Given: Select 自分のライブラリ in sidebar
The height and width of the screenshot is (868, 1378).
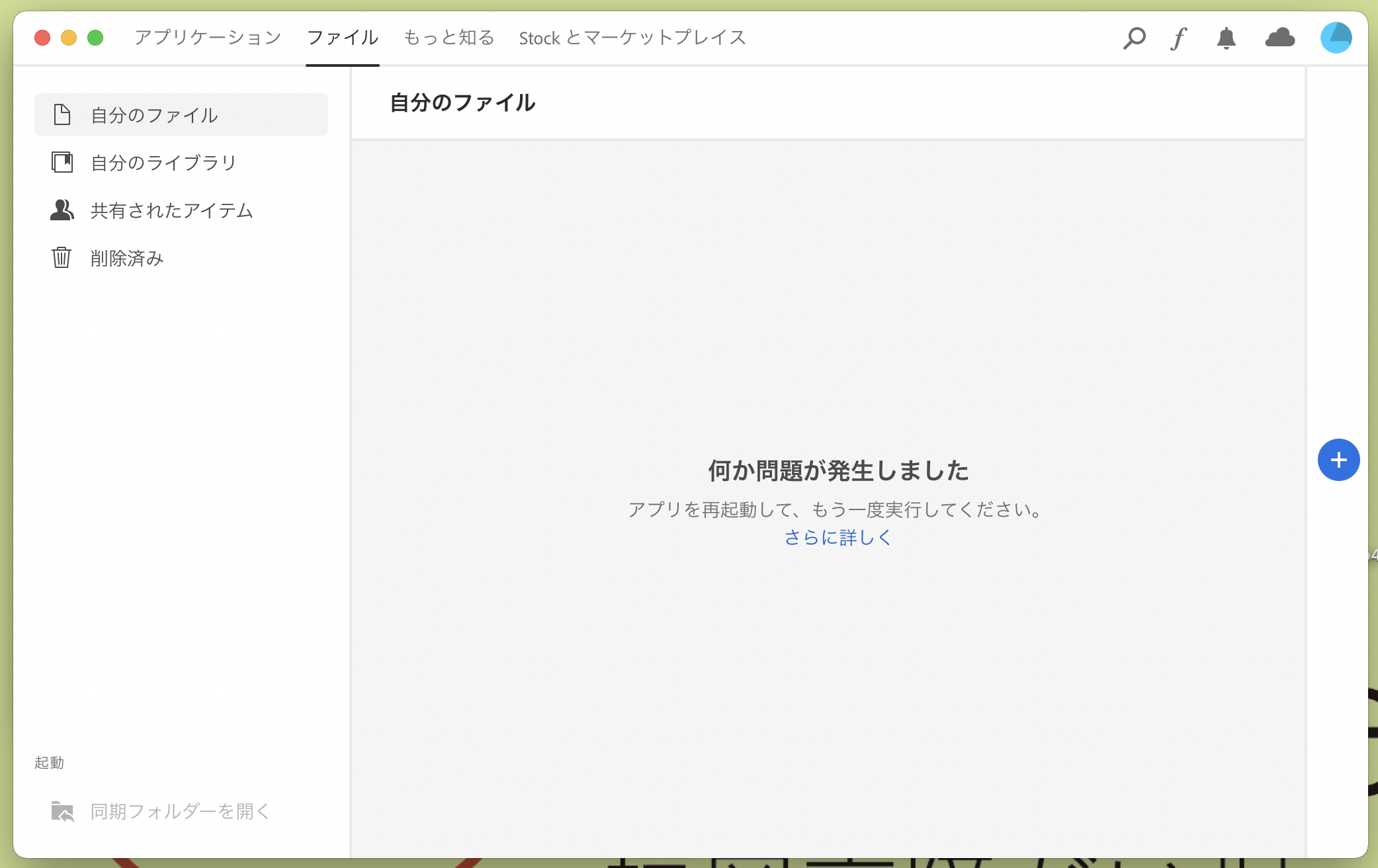Looking at the screenshot, I should [163, 163].
